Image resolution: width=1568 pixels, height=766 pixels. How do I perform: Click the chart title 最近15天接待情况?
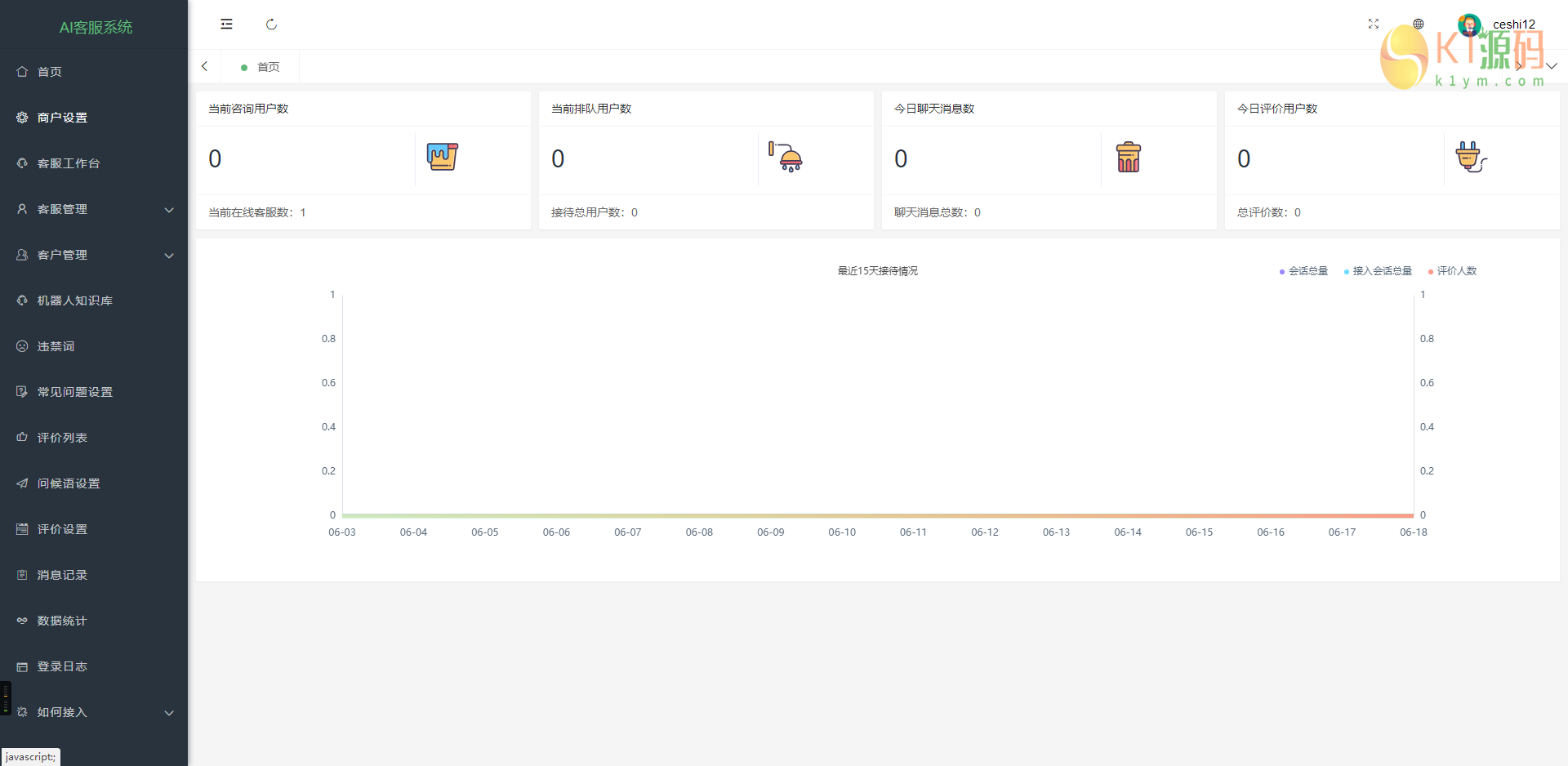coord(878,271)
